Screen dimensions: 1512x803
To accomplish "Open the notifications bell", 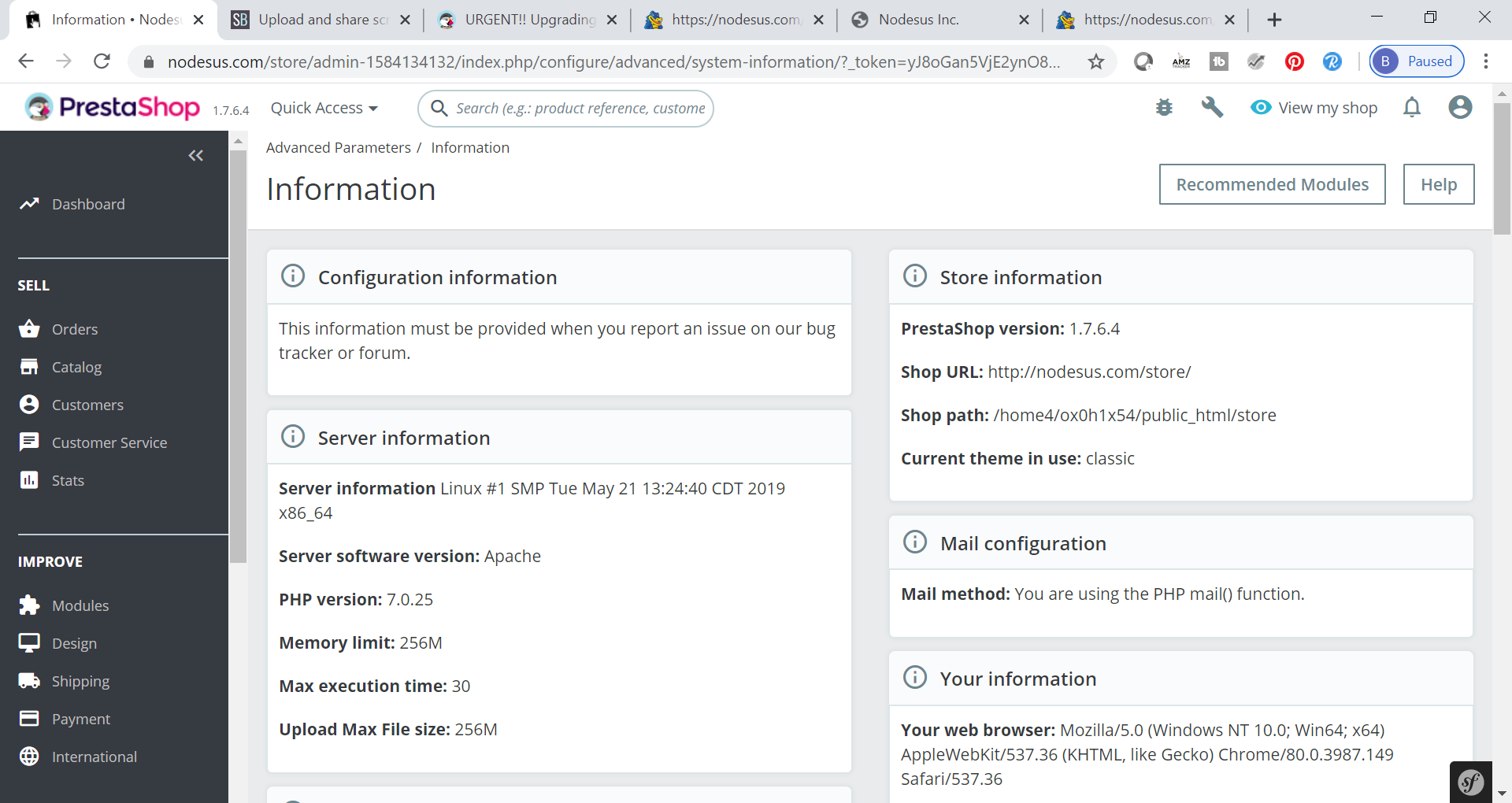I will [1412, 108].
